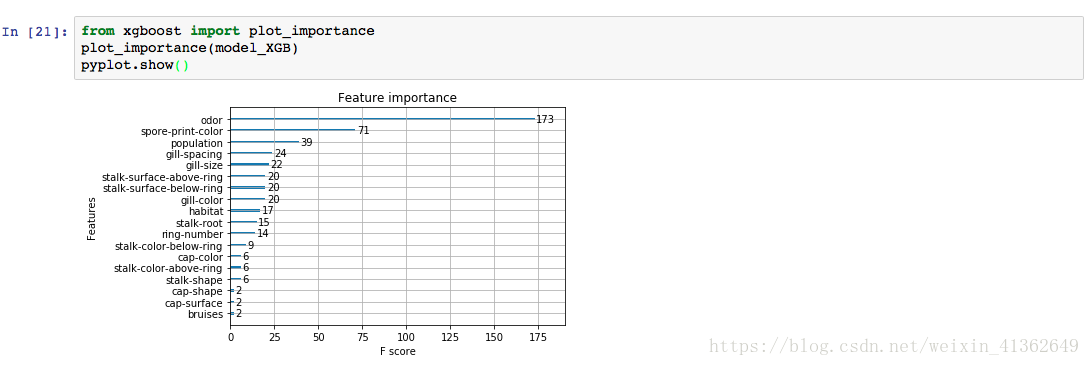This screenshot has height=366, width=1090.
Task: Click the odor bar labeled 173
Action: [382, 119]
